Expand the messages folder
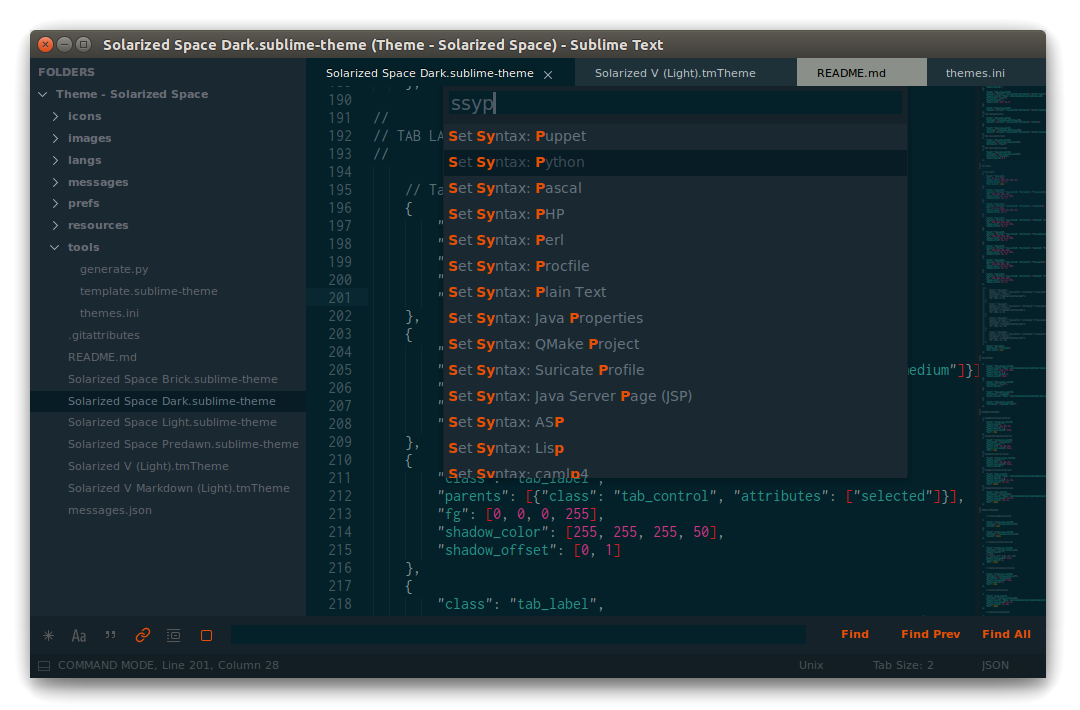Image resolution: width=1080 pixels, height=710 pixels. pos(55,182)
